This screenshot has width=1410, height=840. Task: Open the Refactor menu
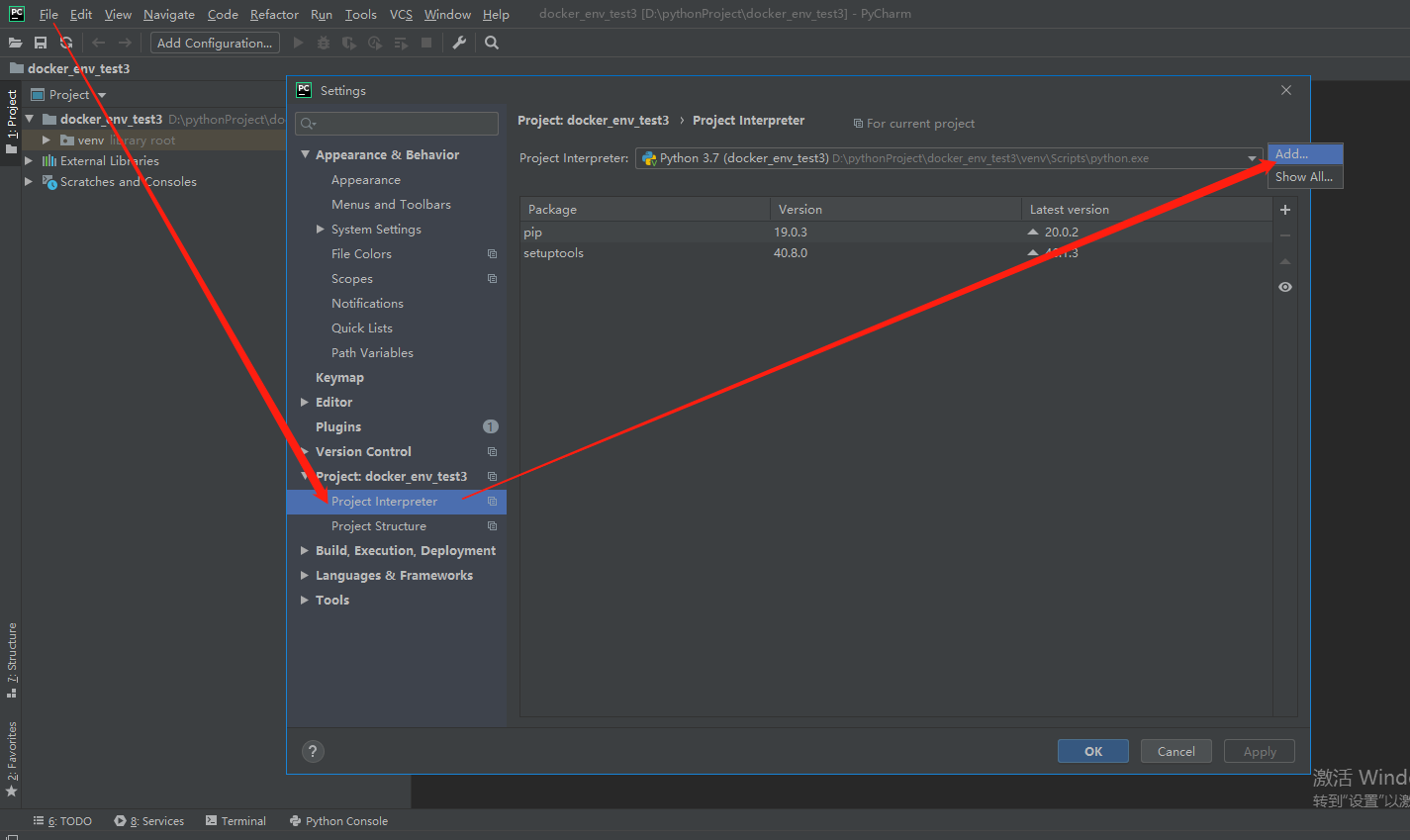click(x=274, y=14)
